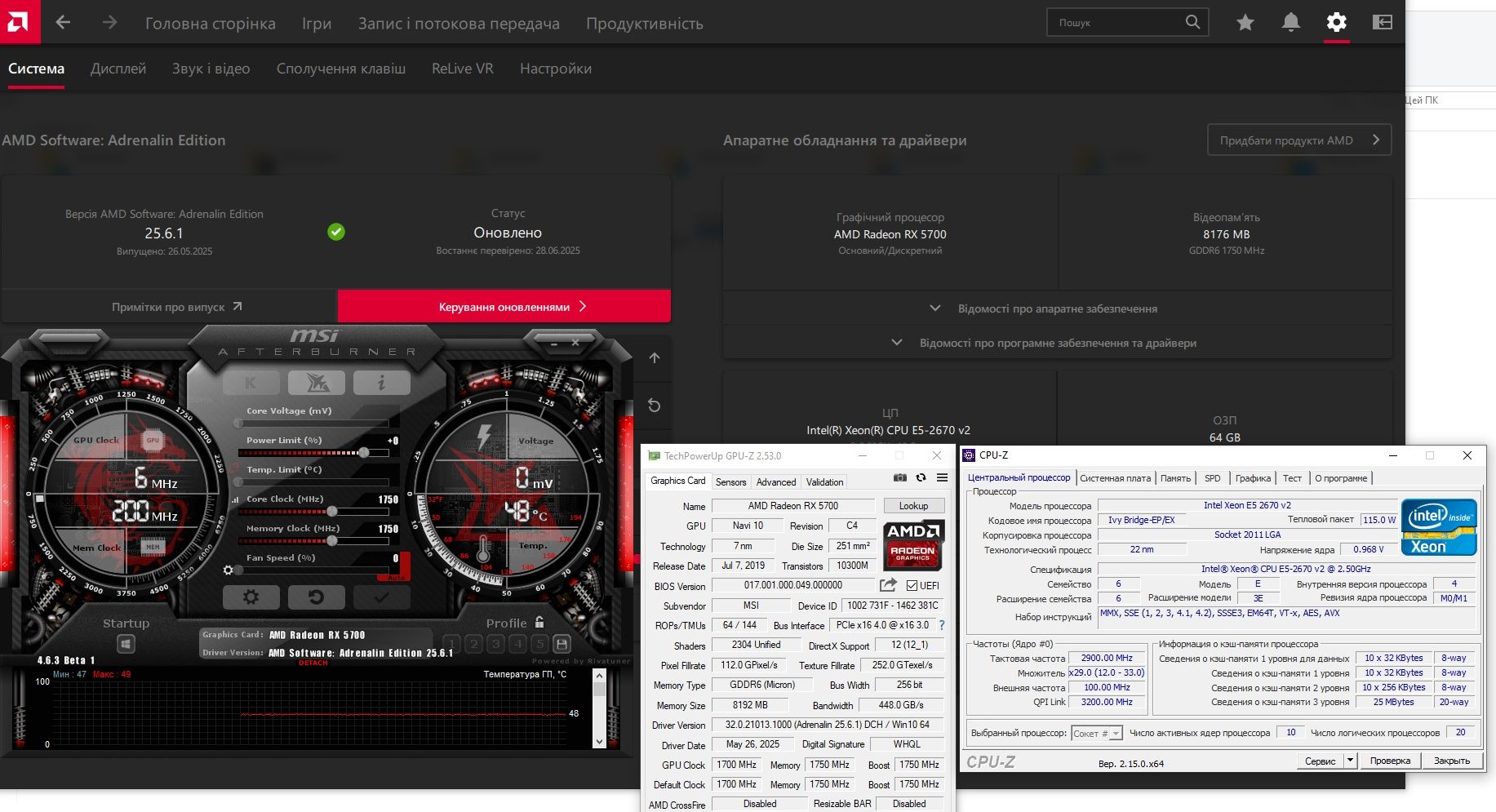
Task: Switch to the Продуктивність section
Action: pyautogui.click(x=645, y=23)
